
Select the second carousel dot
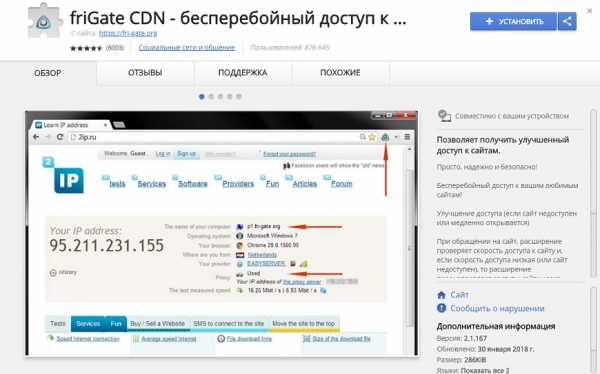pos(211,96)
